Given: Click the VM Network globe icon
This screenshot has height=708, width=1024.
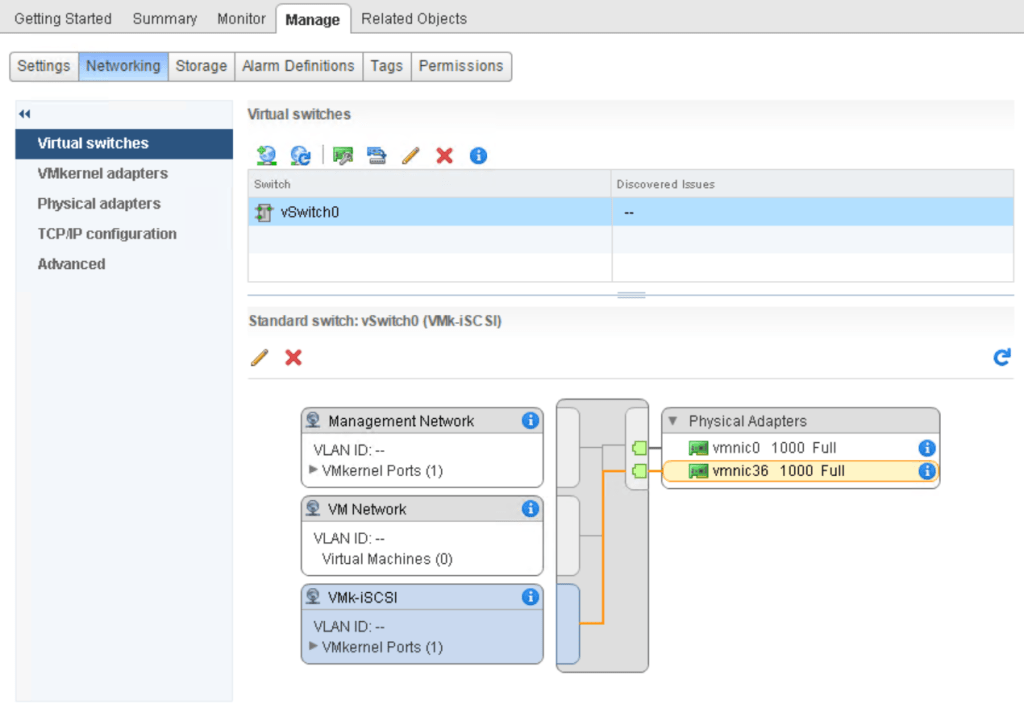Looking at the screenshot, I should click(313, 508).
